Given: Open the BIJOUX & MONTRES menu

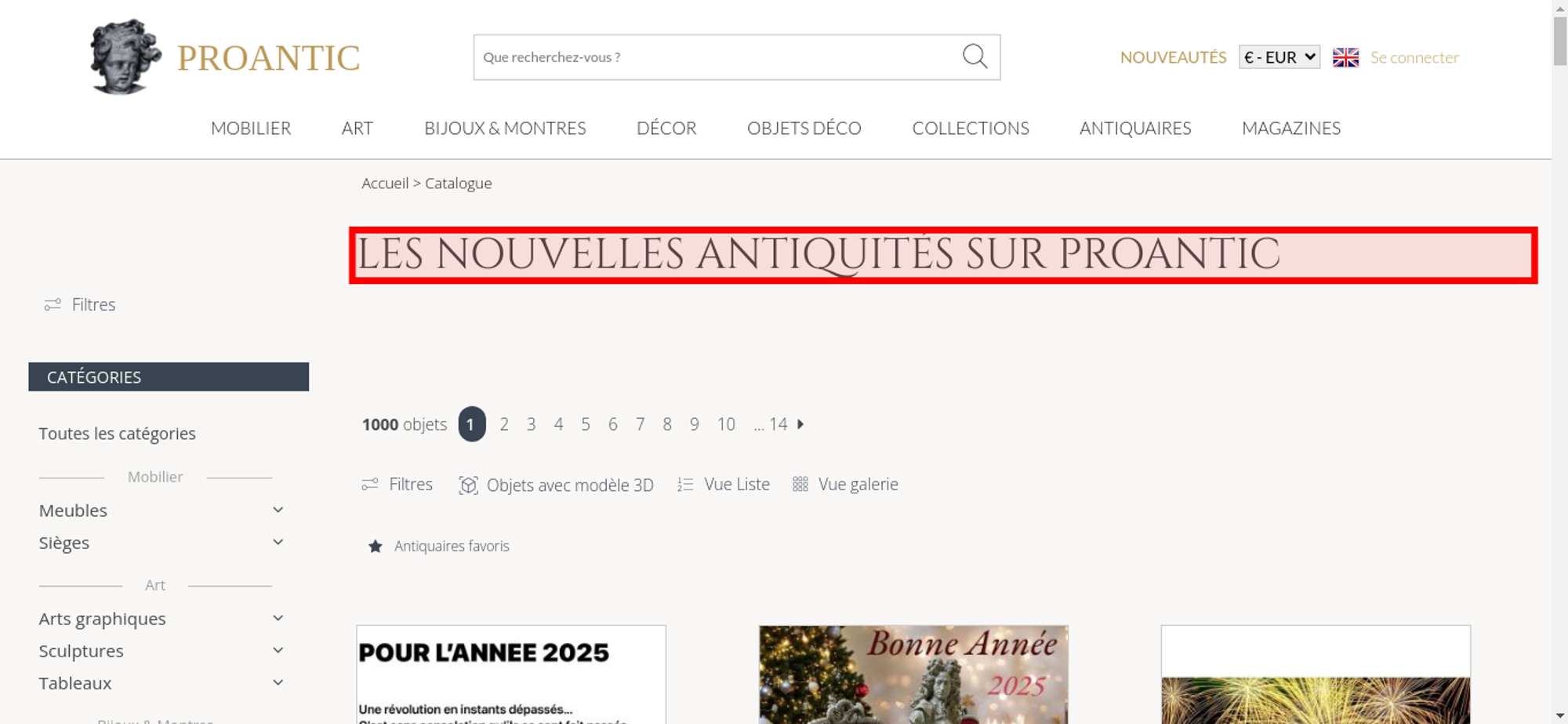Looking at the screenshot, I should click(505, 128).
